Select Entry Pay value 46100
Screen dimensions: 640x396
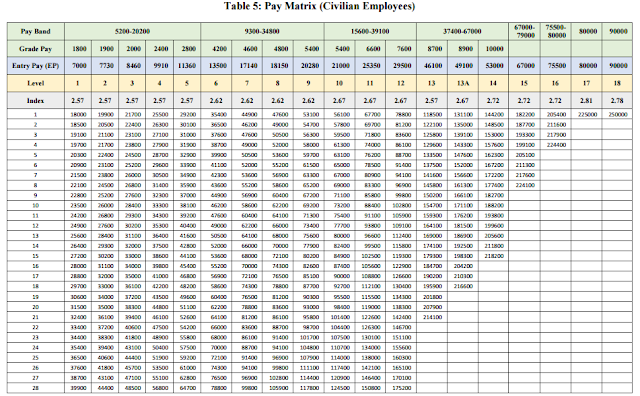click(x=433, y=66)
